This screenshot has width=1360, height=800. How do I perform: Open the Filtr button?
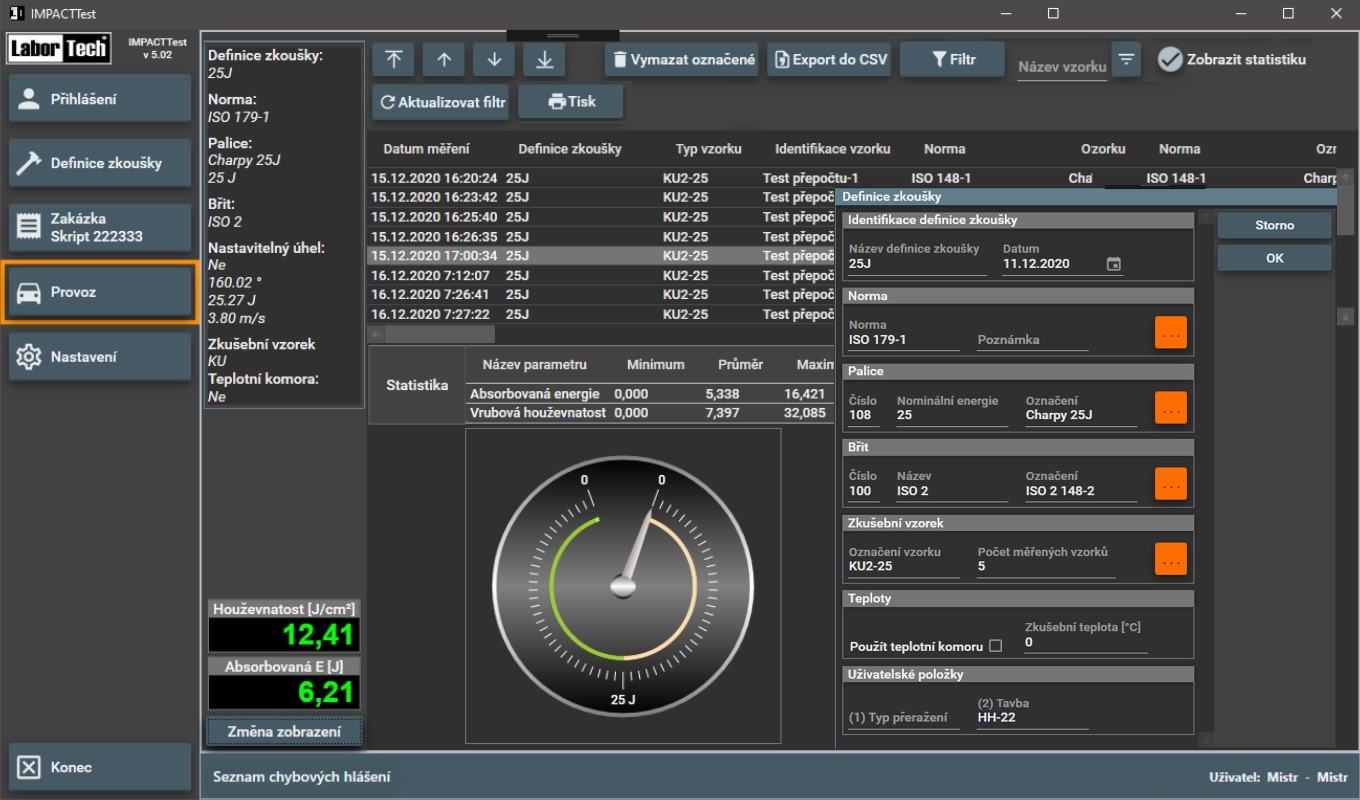[952, 60]
